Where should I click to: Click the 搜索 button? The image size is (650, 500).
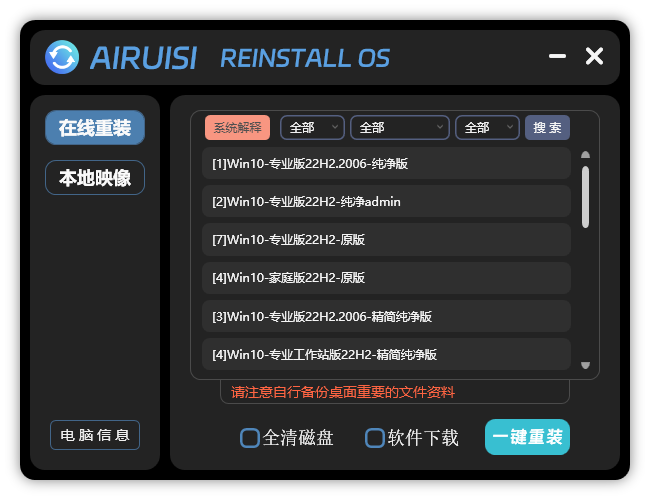coord(547,127)
